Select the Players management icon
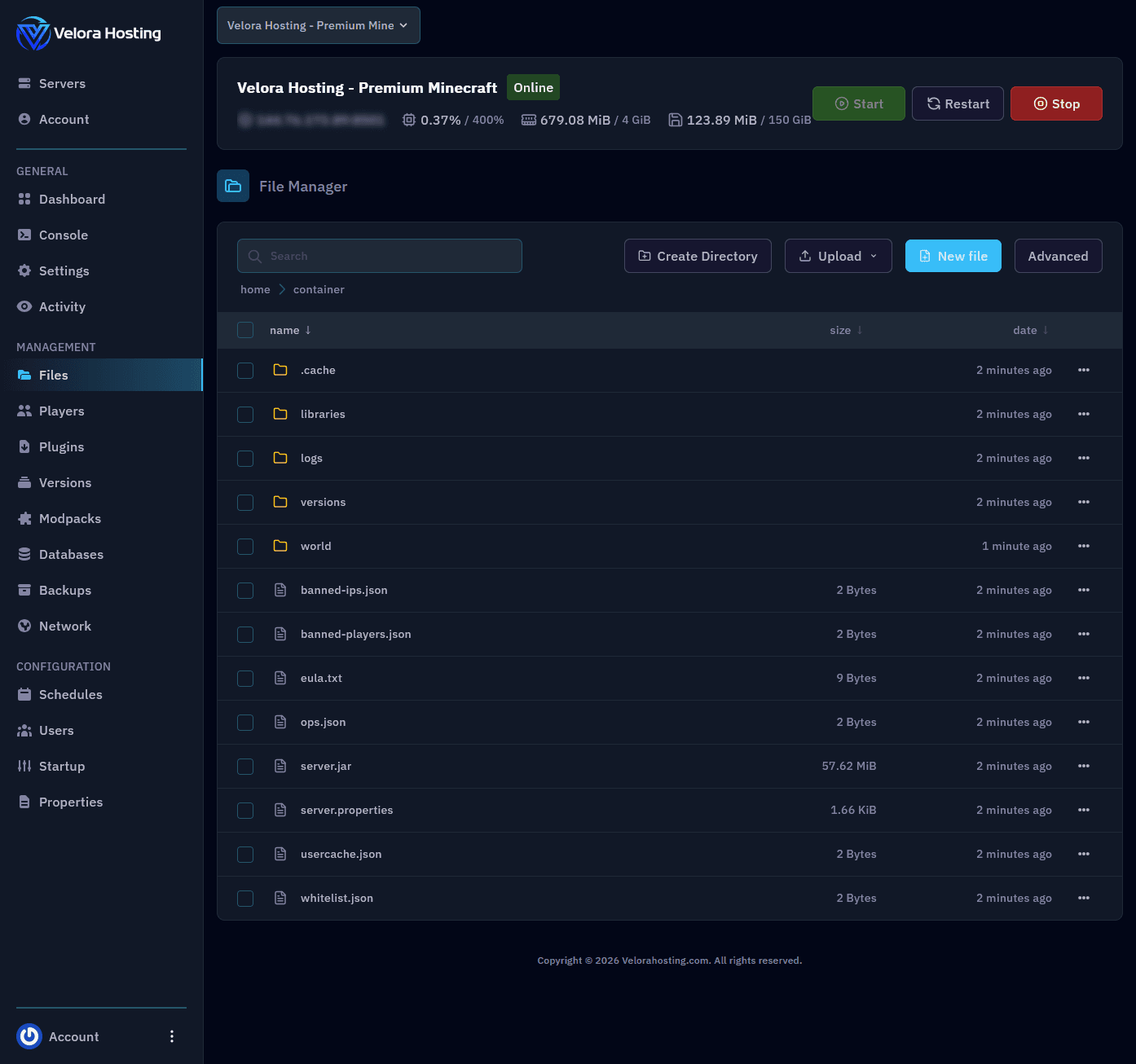The width and height of the screenshot is (1136, 1064). 25,411
